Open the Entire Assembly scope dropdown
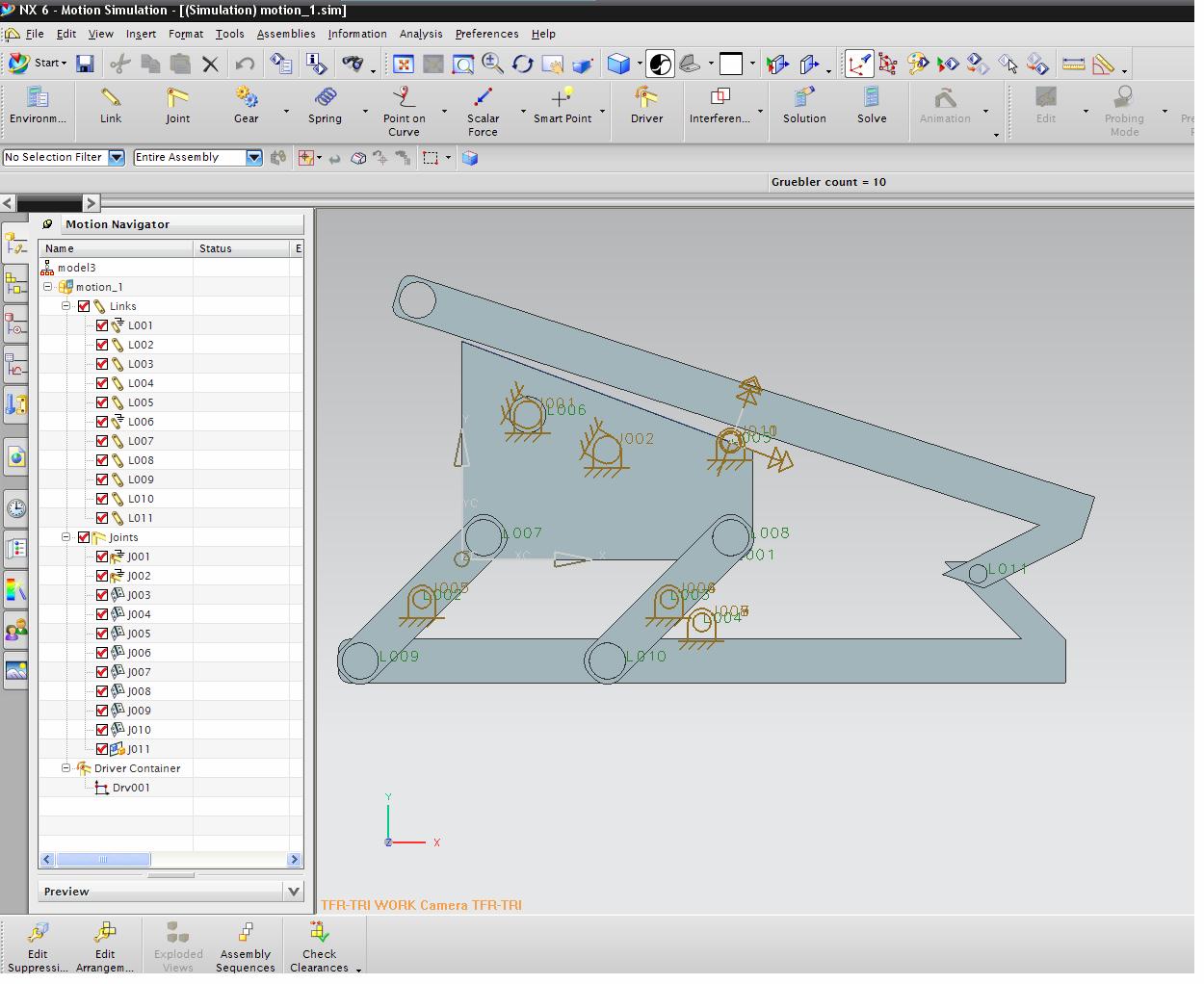 (254, 158)
